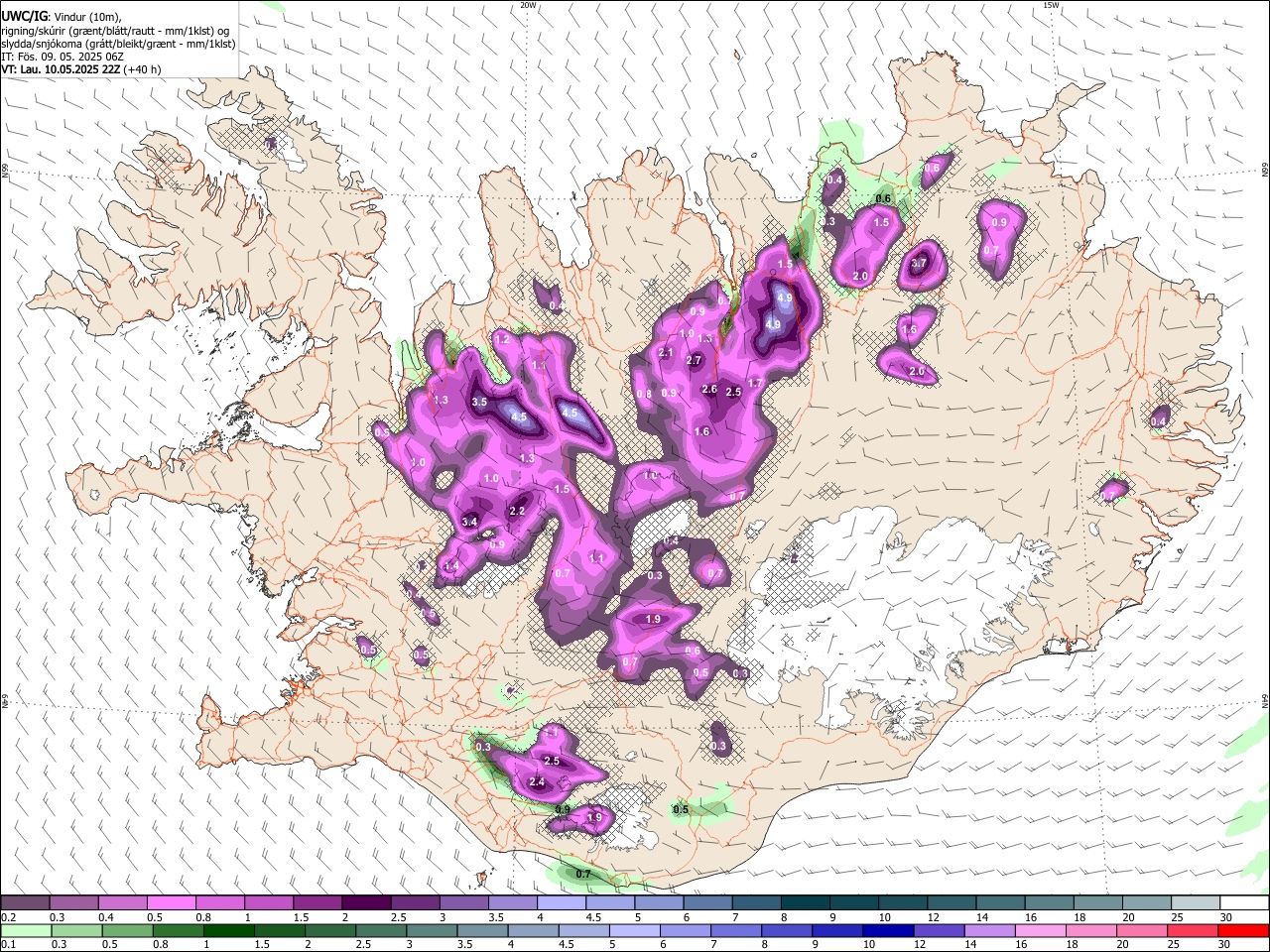Click the dark teal snow-scale swatch labeled 8

point(805,903)
